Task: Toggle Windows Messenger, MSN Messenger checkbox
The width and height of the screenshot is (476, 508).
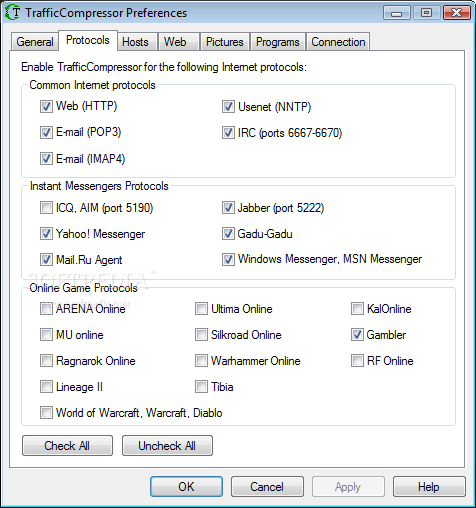Action: click(228, 259)
